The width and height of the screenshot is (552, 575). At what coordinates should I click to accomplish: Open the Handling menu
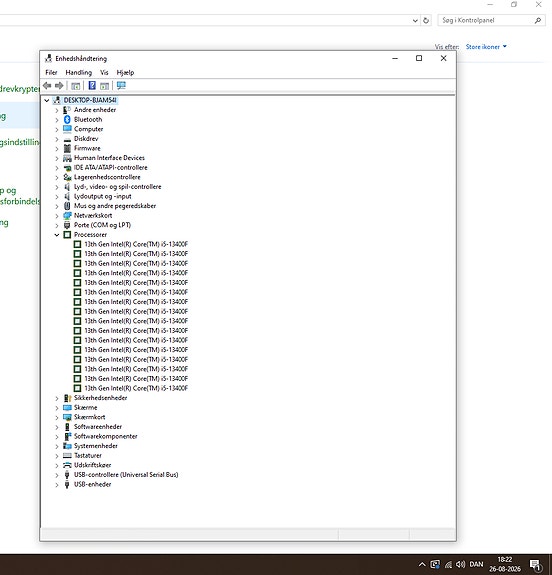(78, 73)
